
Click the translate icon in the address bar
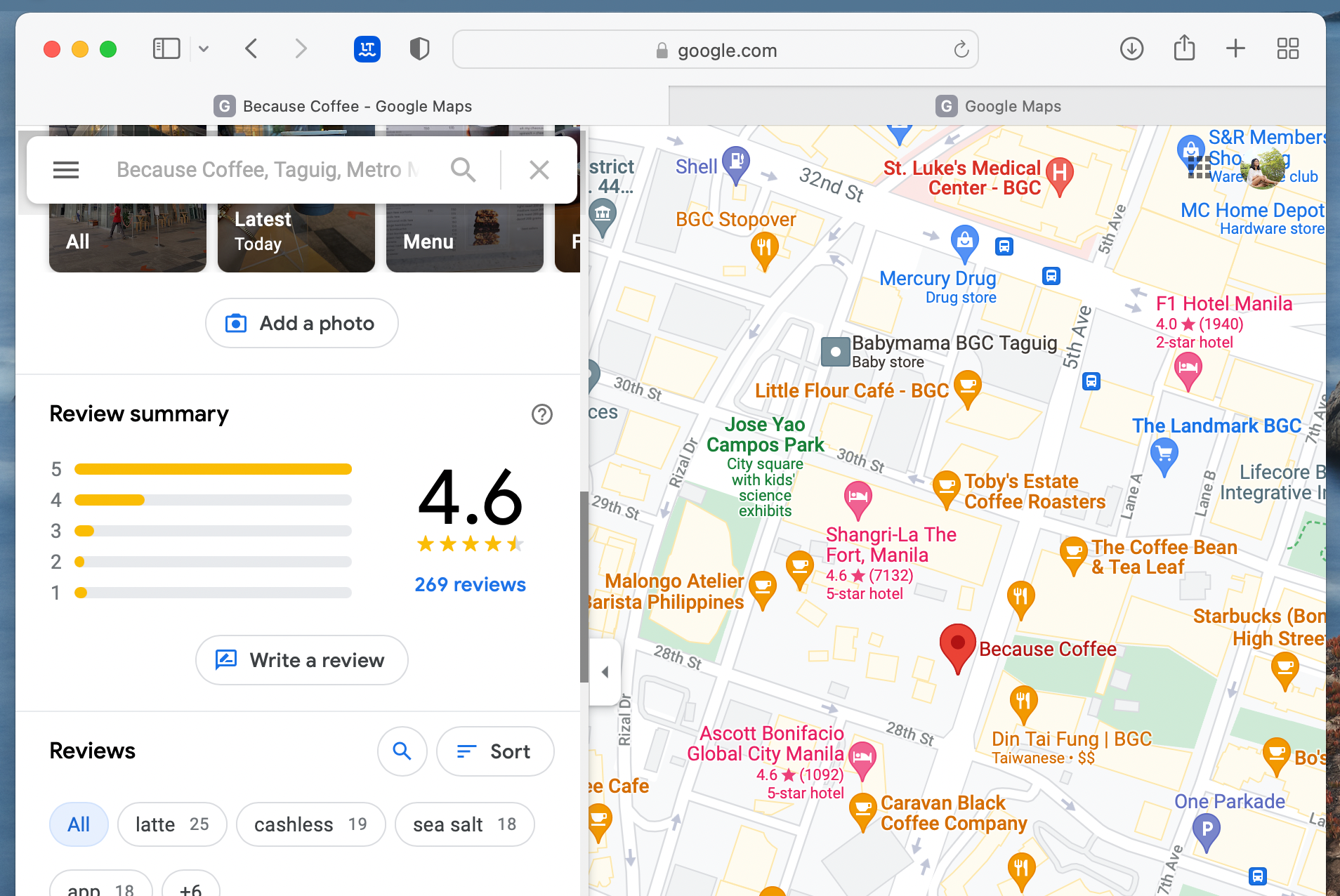(x=367, y=48)
